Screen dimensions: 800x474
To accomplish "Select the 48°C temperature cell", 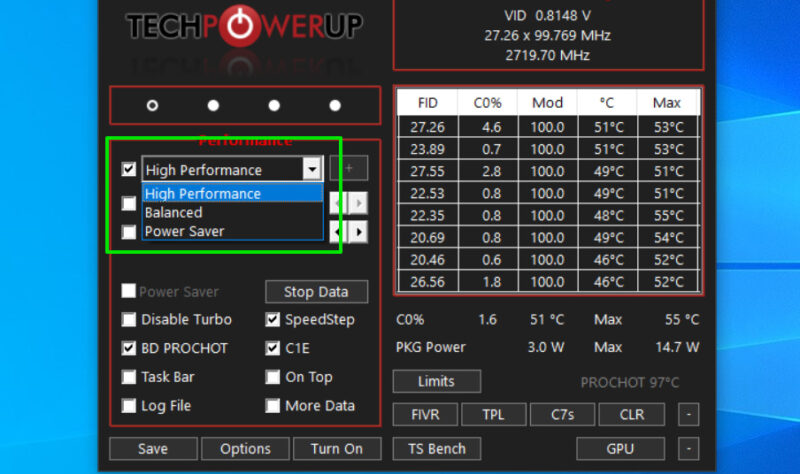I will [x=608, y=215].
